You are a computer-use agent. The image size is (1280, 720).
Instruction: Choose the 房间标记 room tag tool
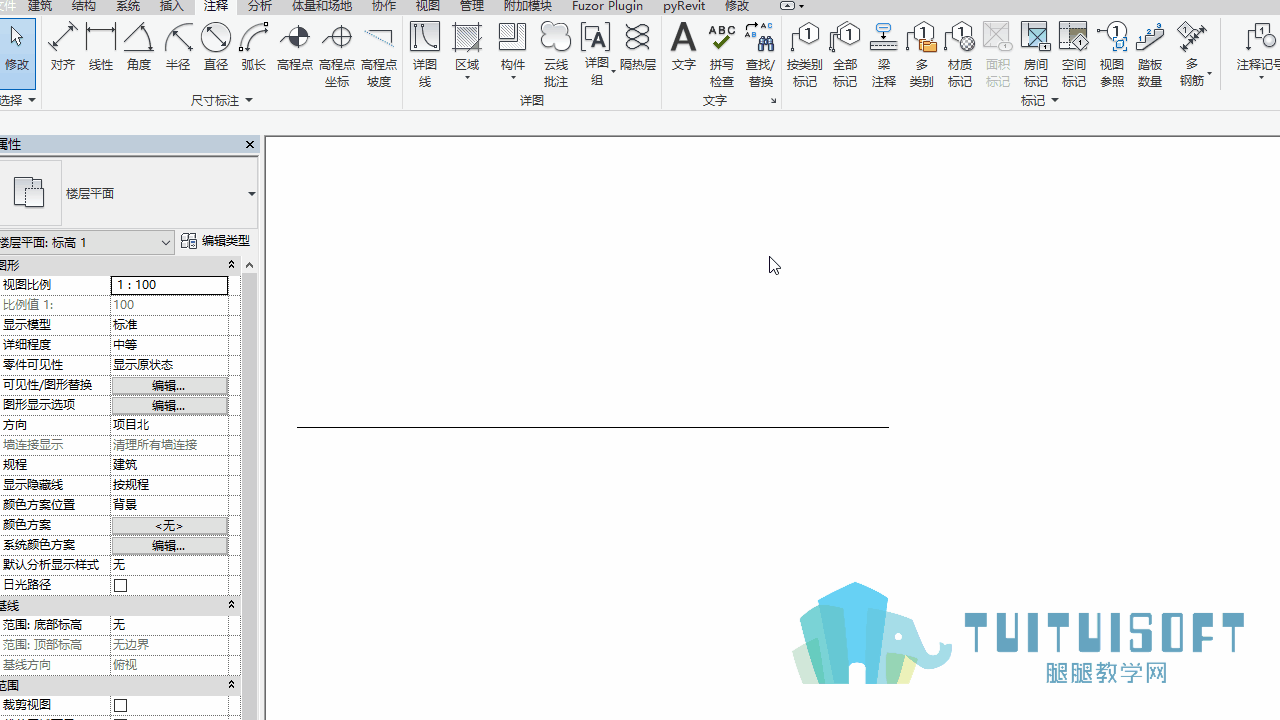click(x=1036, y=54)
